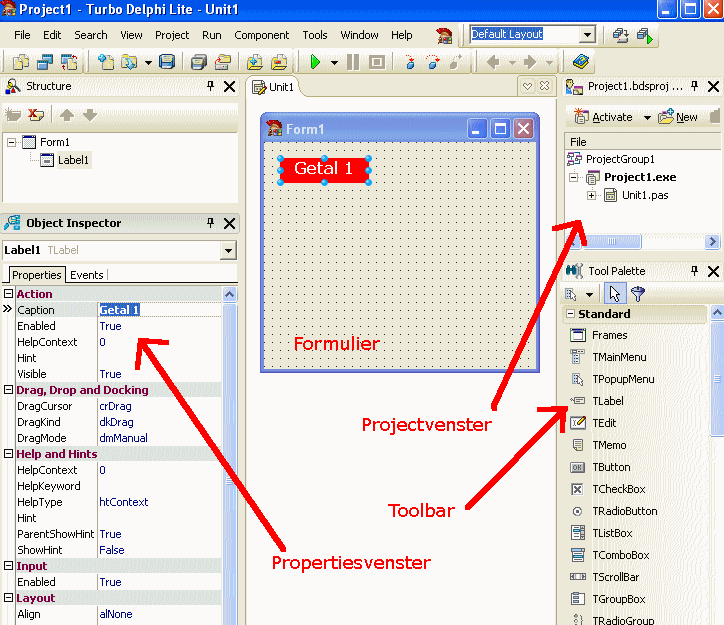Click the Program Reset stop icon
The height and width of the screenshot is (625, 724).
click(x=377, y=62)
